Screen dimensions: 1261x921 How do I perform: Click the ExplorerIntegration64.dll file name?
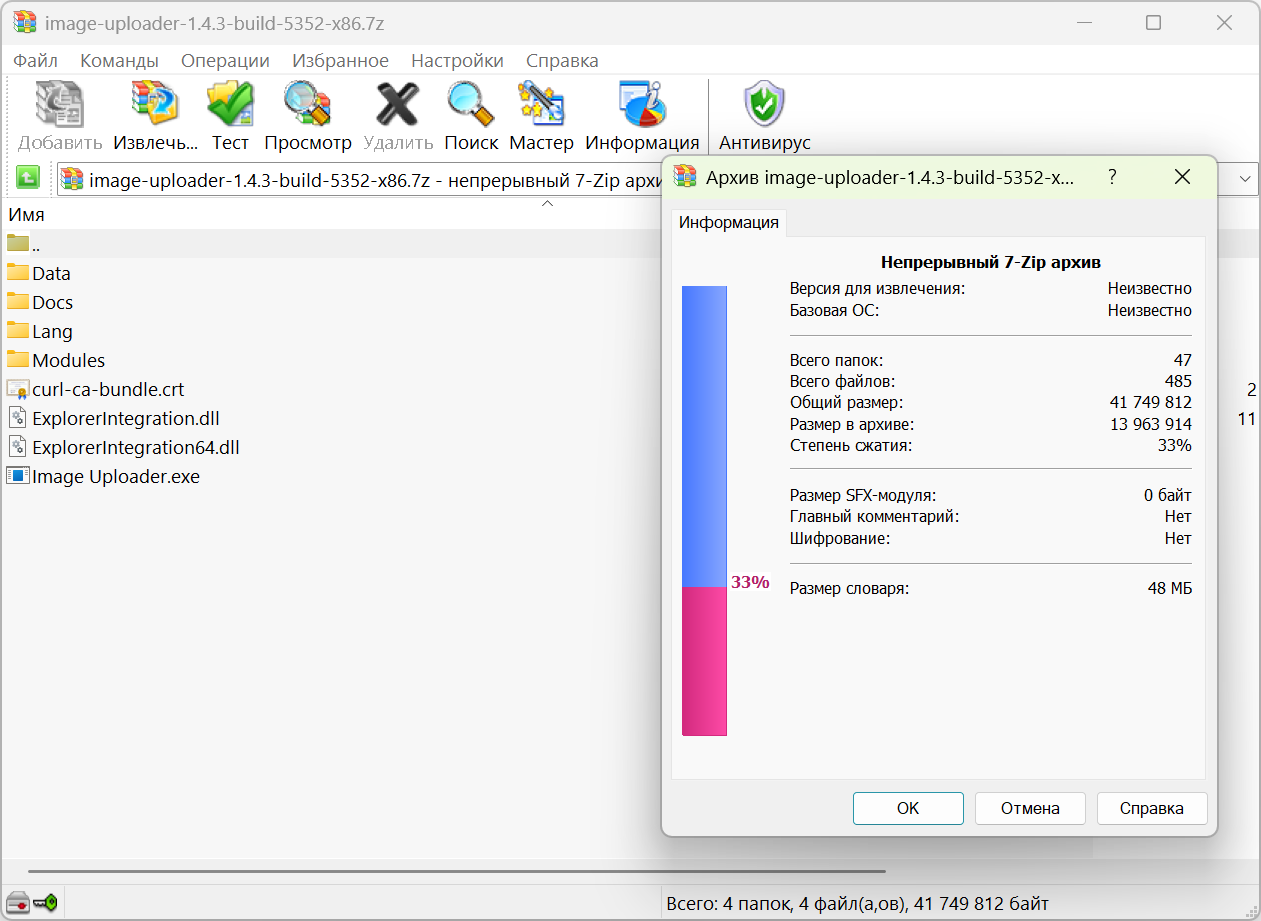point(136,447)
